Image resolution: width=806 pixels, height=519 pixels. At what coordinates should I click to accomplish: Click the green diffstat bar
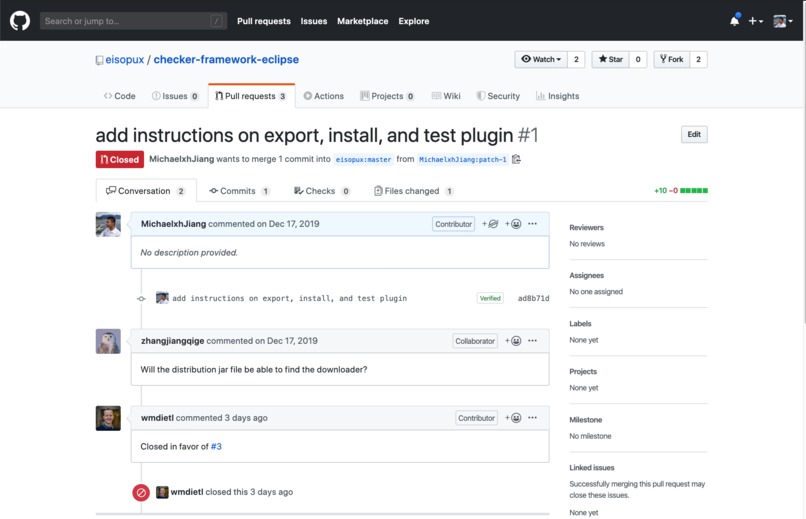point(693,191)
